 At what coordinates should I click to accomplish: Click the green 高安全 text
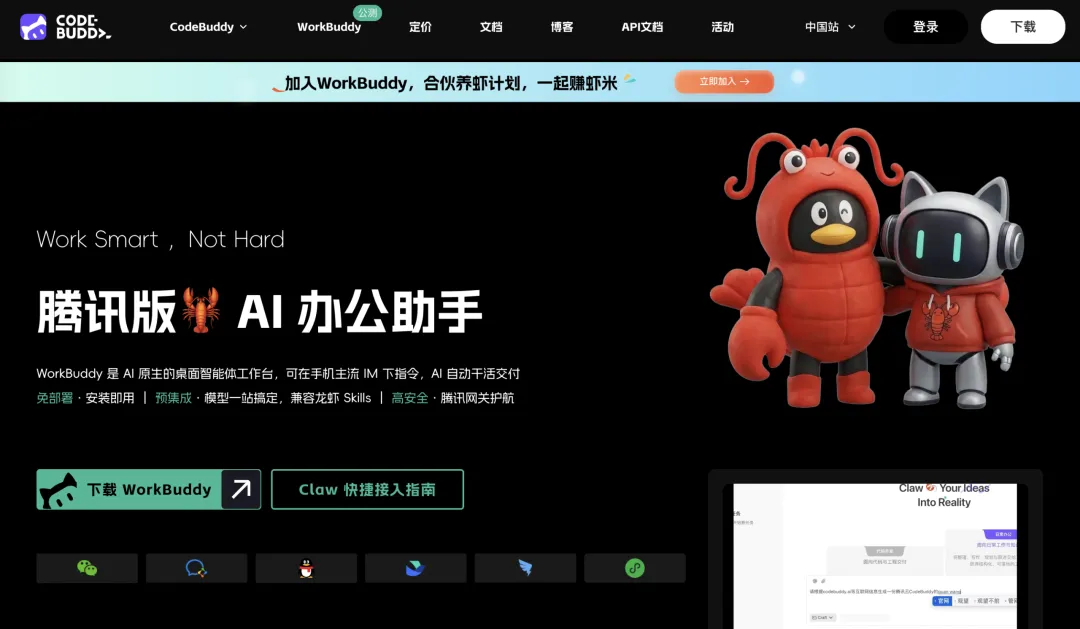(410, 398)
